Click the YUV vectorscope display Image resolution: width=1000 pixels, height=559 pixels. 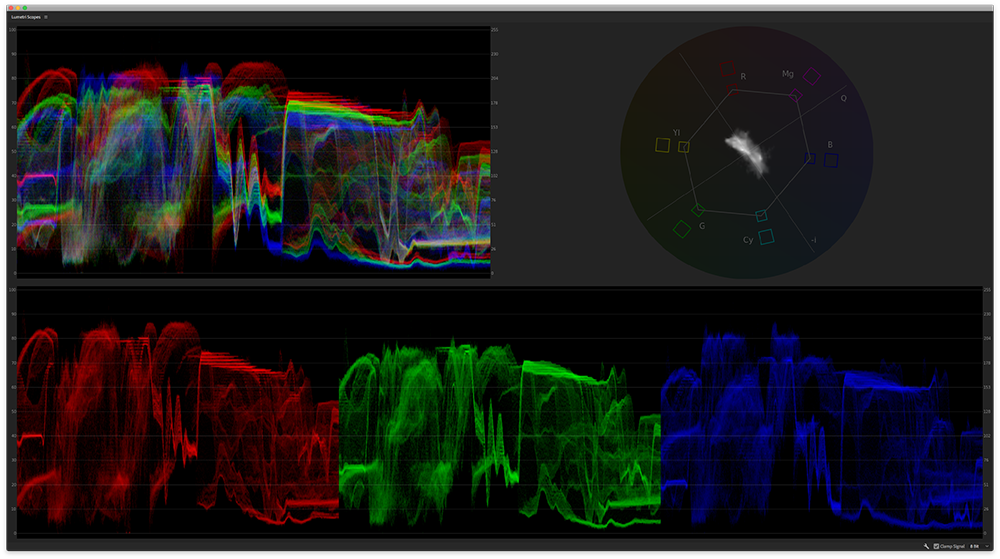tap(746, 152)
